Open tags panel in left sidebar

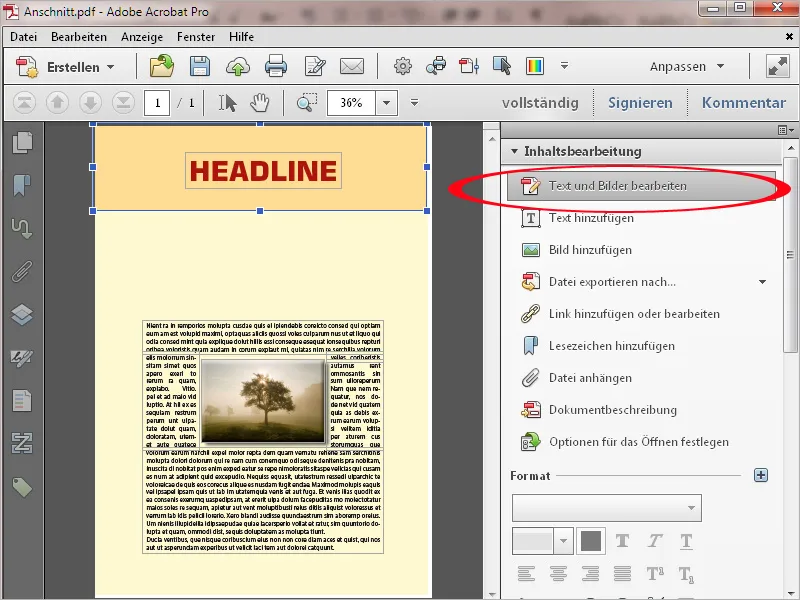click(x=22, y=487)
